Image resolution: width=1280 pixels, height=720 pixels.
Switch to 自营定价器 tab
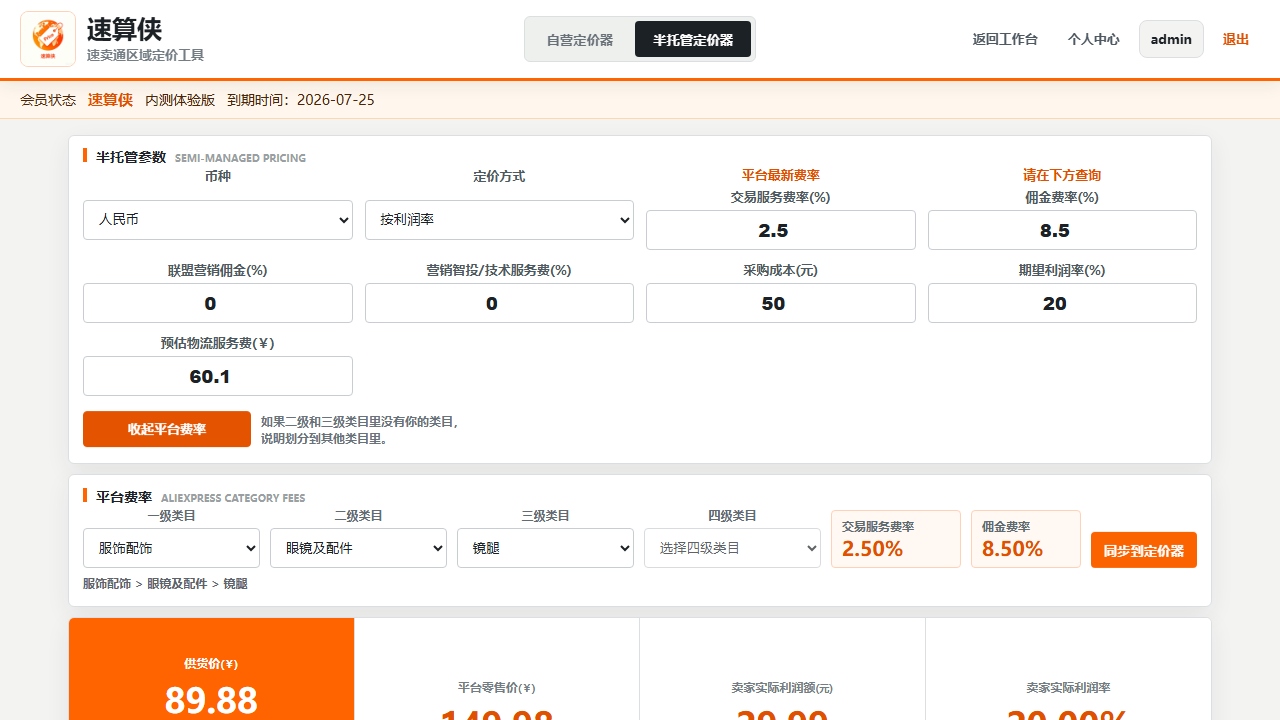tap(580, 40)
